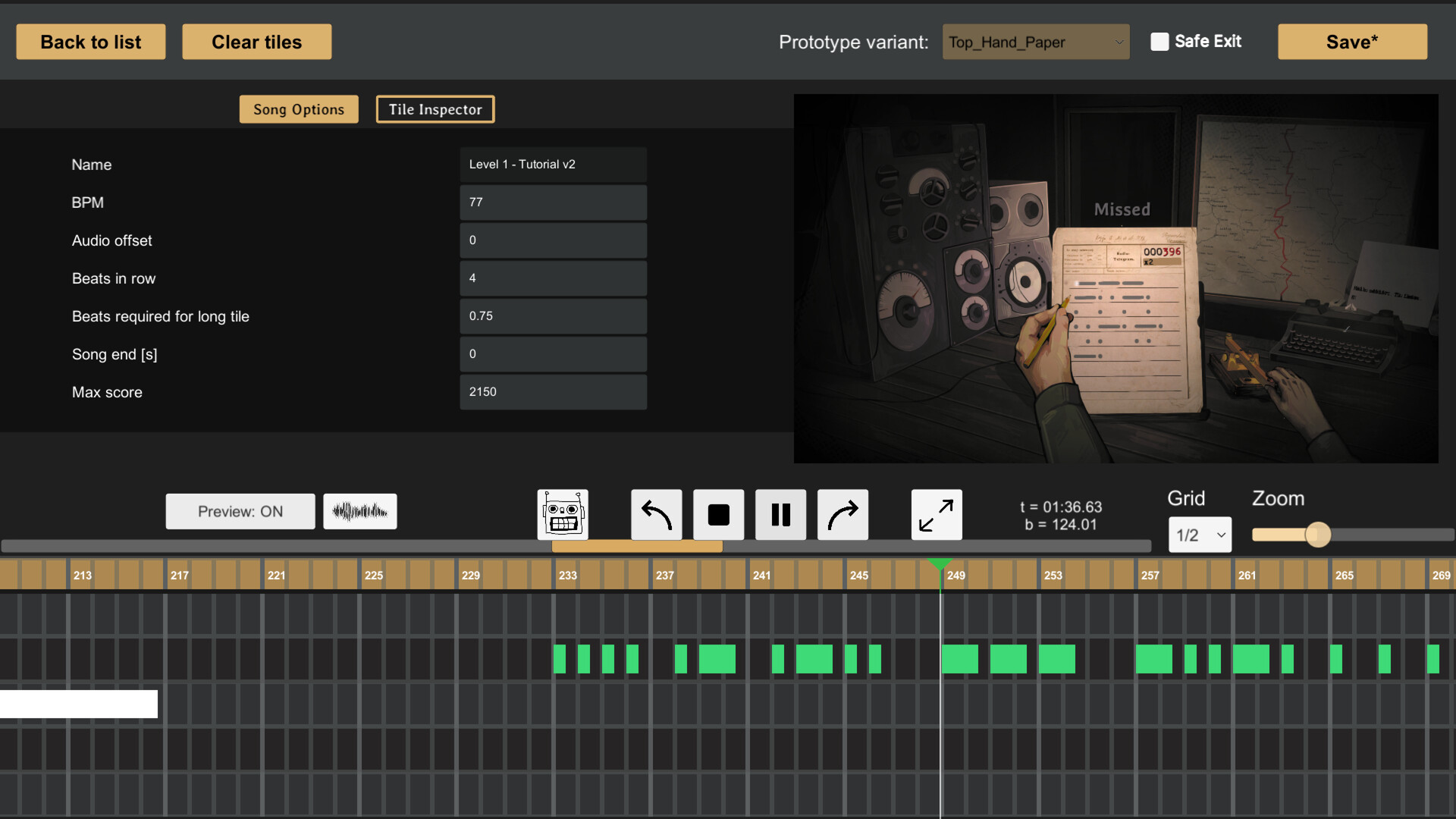1456x819 pixels.
Task: Click the orange timeline scrollbar thumb
Action: pyautogui.click(x=637, y=546)
